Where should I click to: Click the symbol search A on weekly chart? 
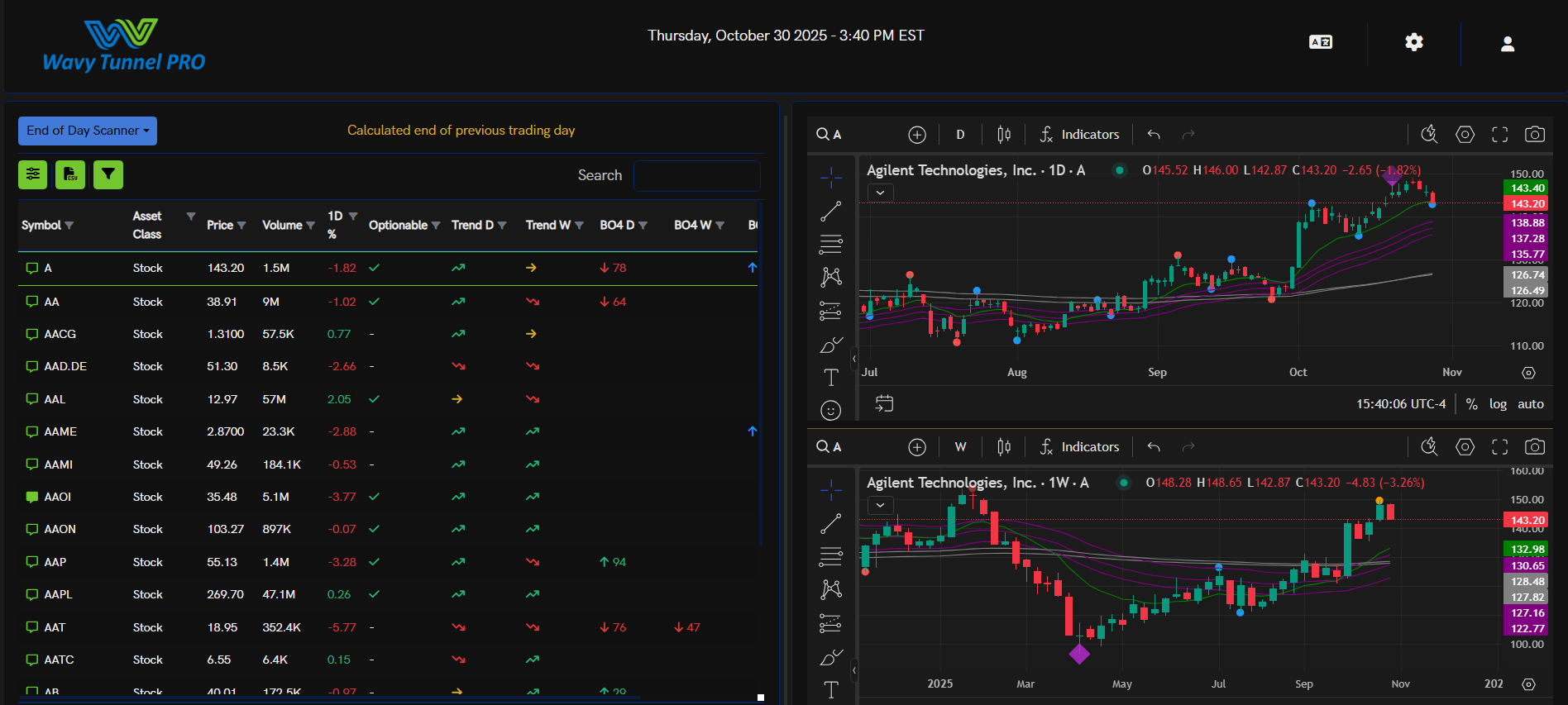tap(829, 447)
